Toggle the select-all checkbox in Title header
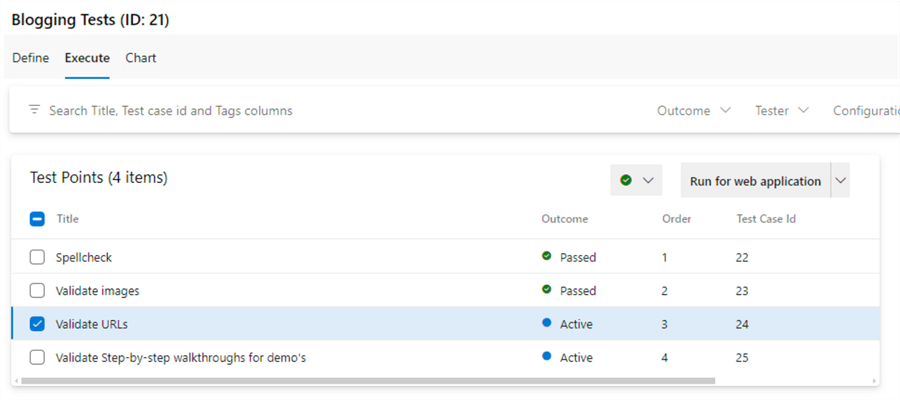 37,219
